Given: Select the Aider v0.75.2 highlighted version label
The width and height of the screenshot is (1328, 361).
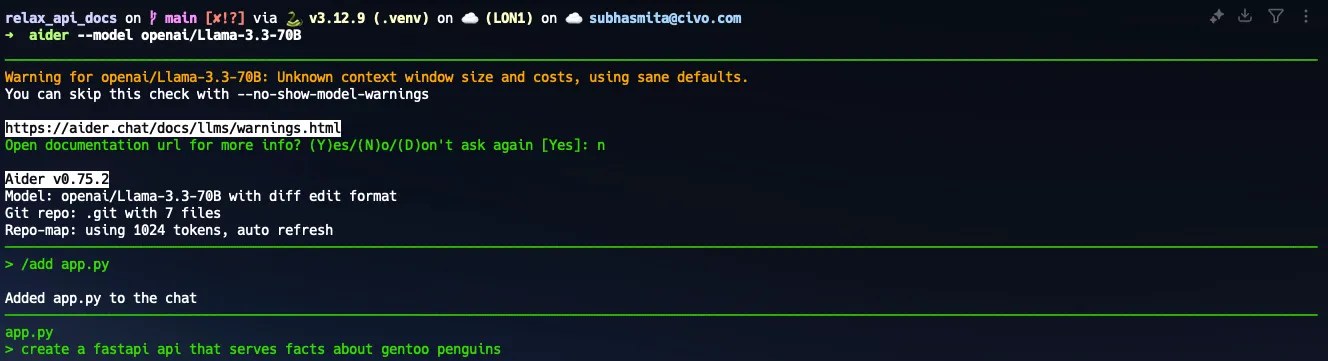Looking at the screenshot, I should (57, 179).
